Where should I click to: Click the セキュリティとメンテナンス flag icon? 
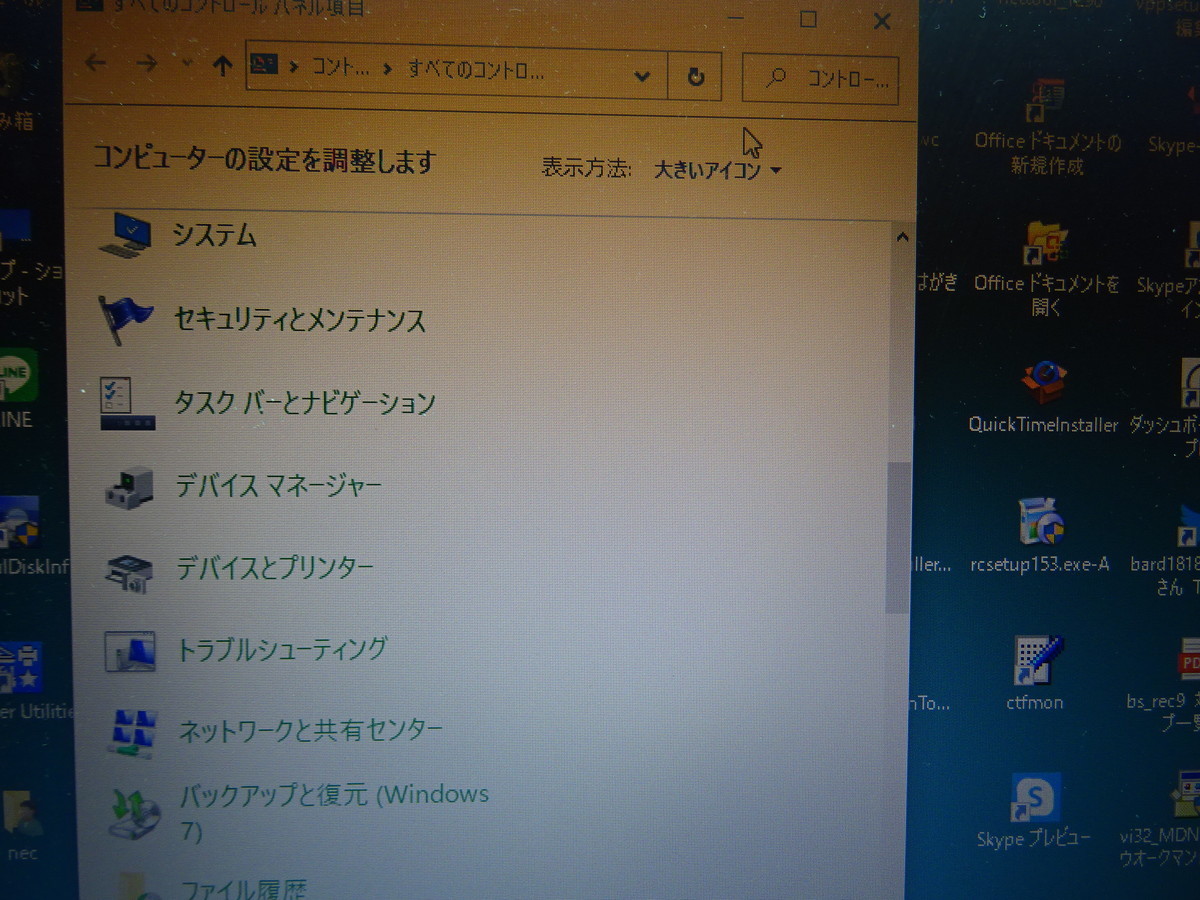[127, 320]
